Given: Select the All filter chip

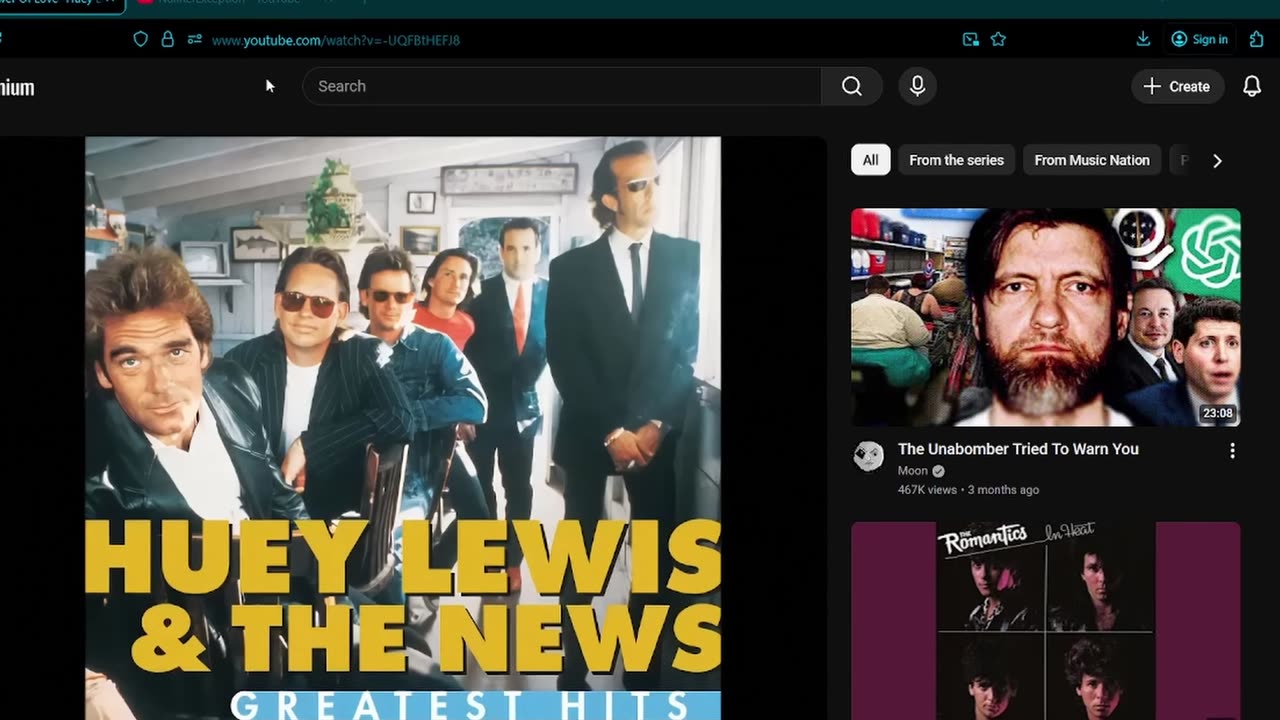Looking at the screenshot, I should (871, 160).
